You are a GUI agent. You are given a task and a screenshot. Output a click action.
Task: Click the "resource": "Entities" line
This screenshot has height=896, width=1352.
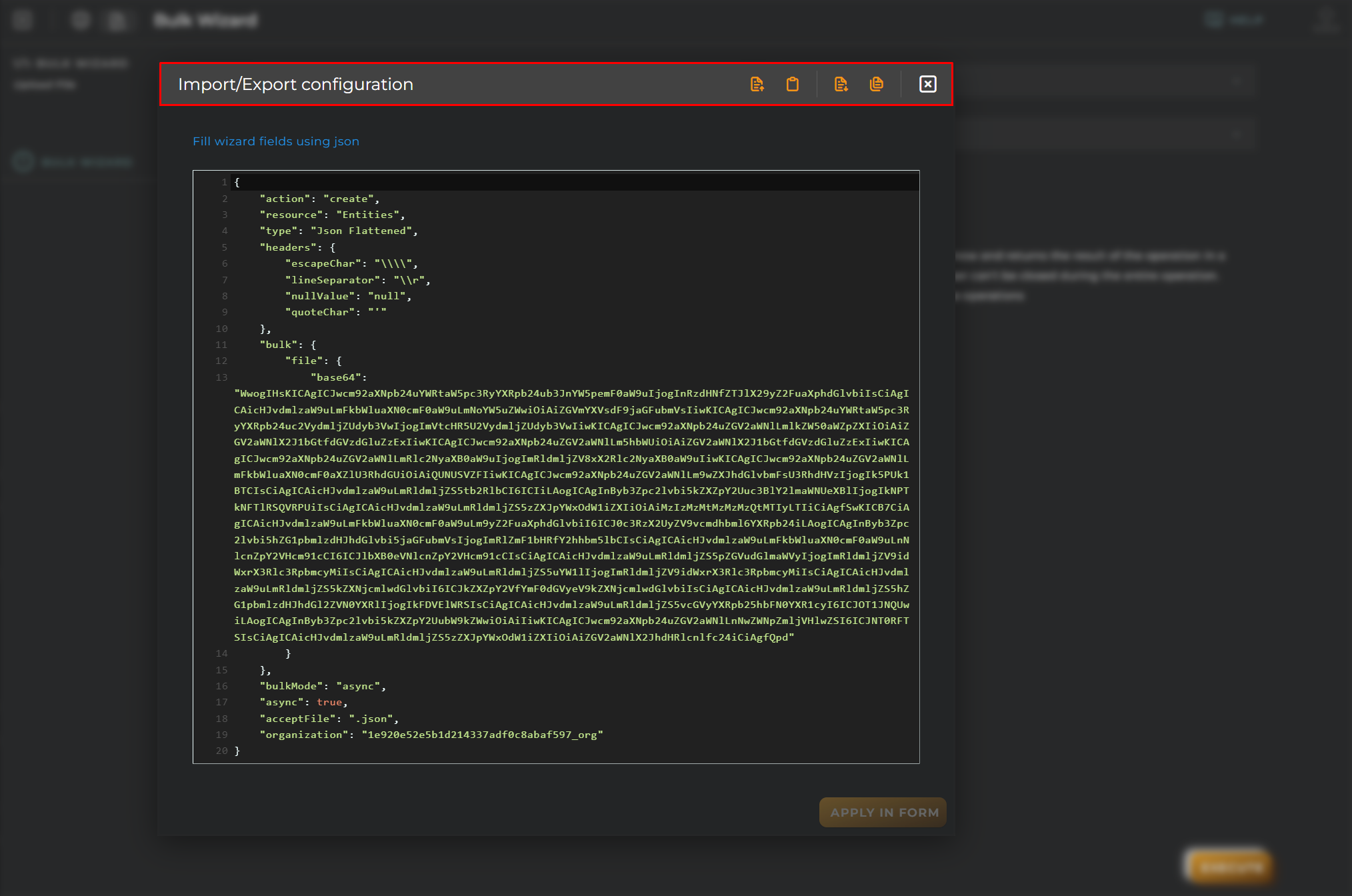pyautogui.click(x=332, y=215)
